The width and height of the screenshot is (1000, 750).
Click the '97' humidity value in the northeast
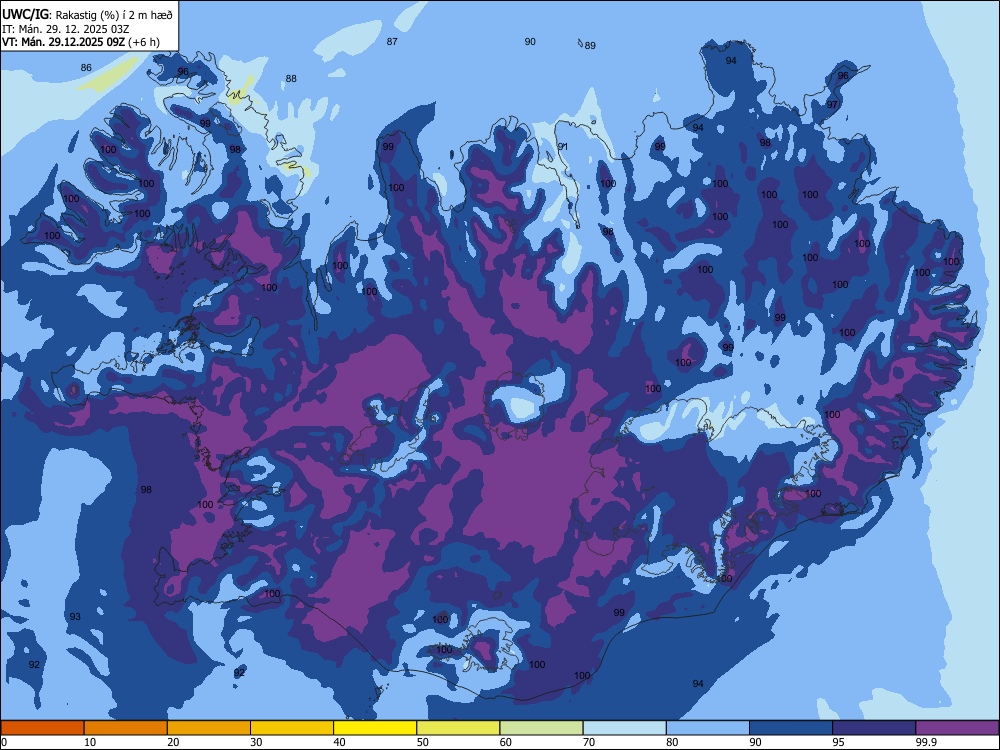(x=832, y=105)
